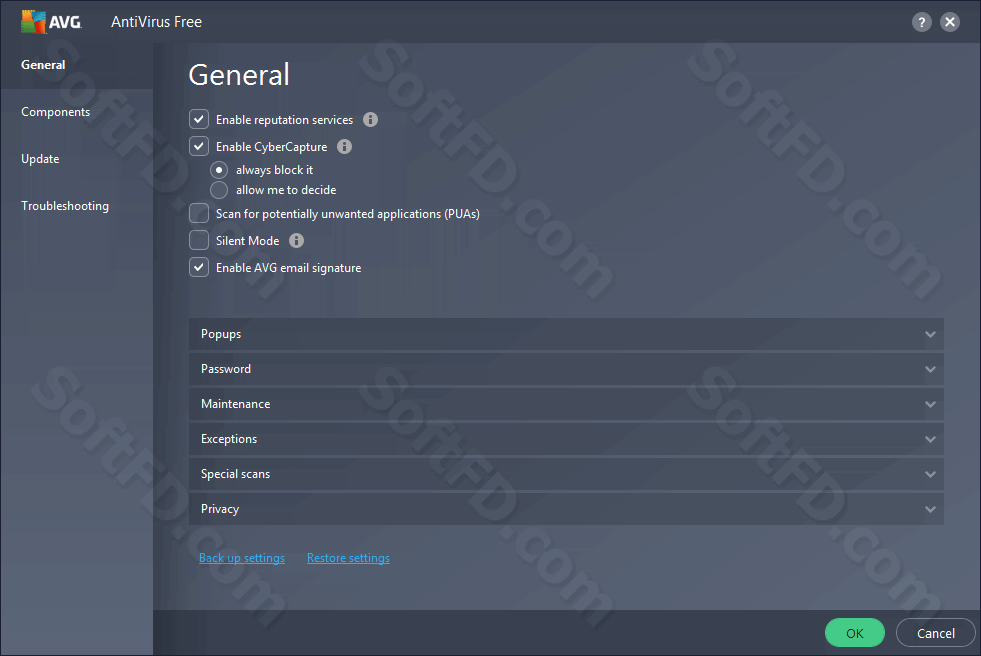Click the 'General' page heading
The height and width of the screenshot is (656, 981).
239,75
